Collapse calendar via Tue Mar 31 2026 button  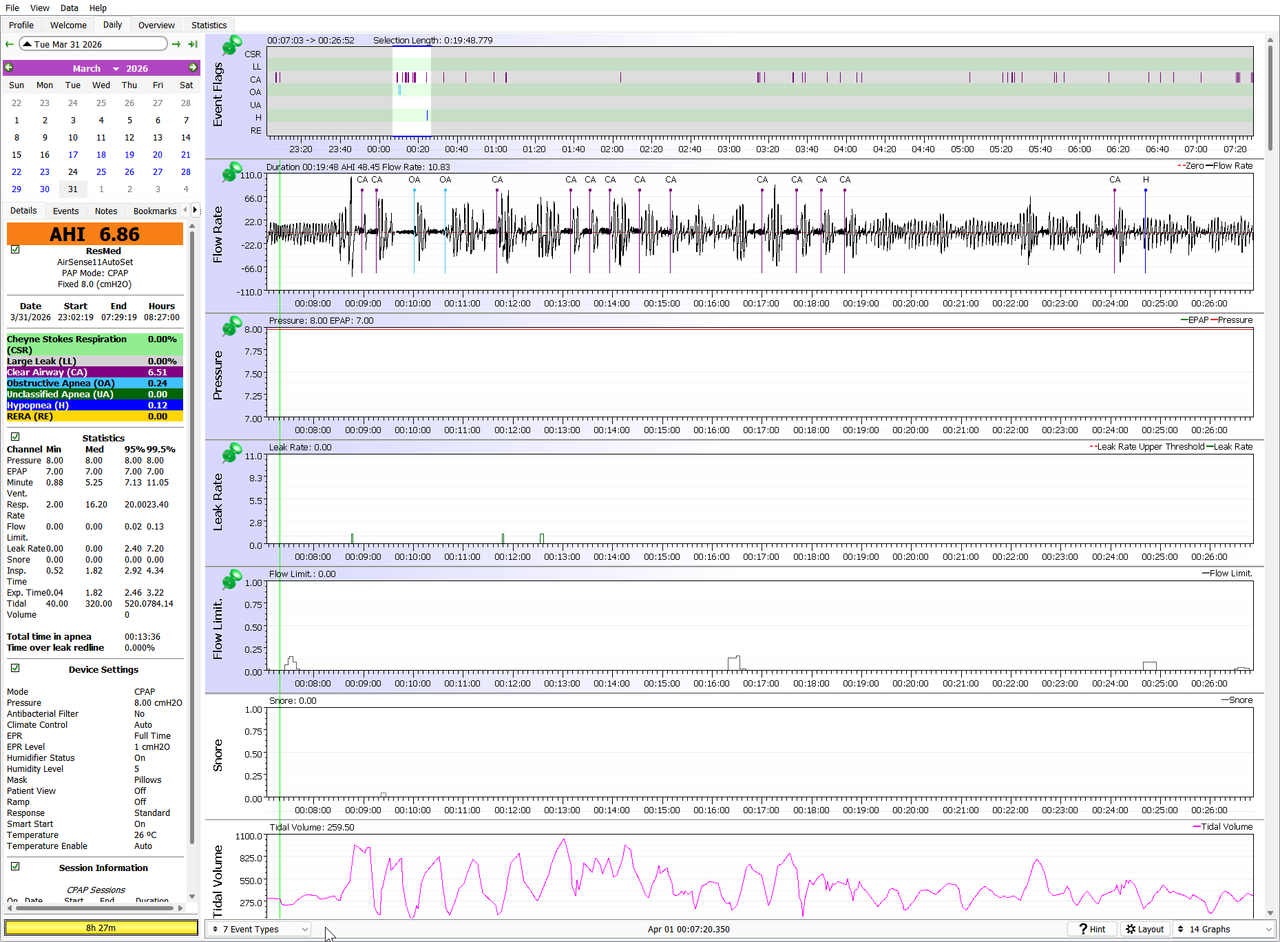[93, 44]
